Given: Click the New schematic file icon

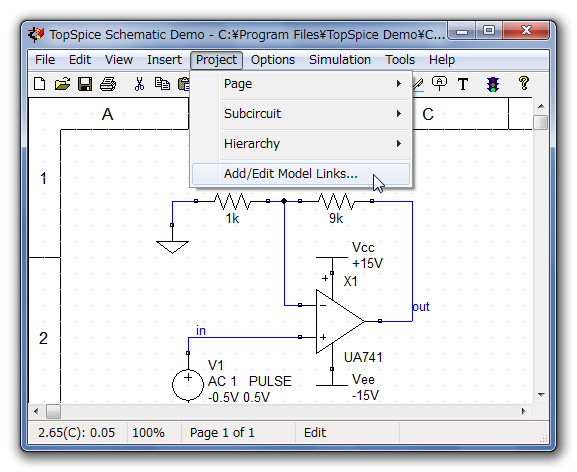Looking at the screenshot, I should (40, 84).
